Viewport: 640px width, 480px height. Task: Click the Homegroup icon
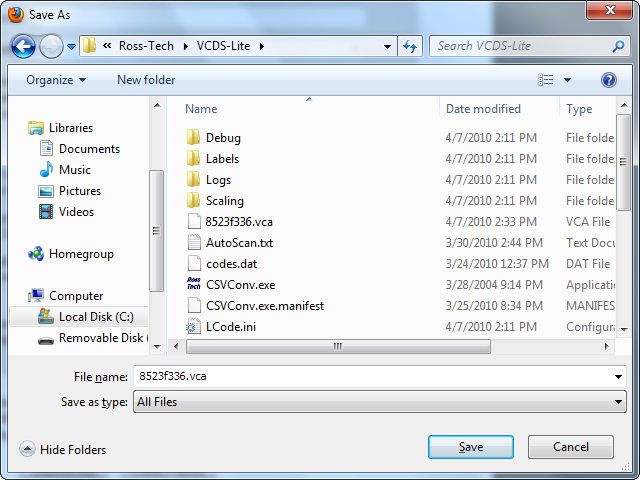(x=36, y=254)
